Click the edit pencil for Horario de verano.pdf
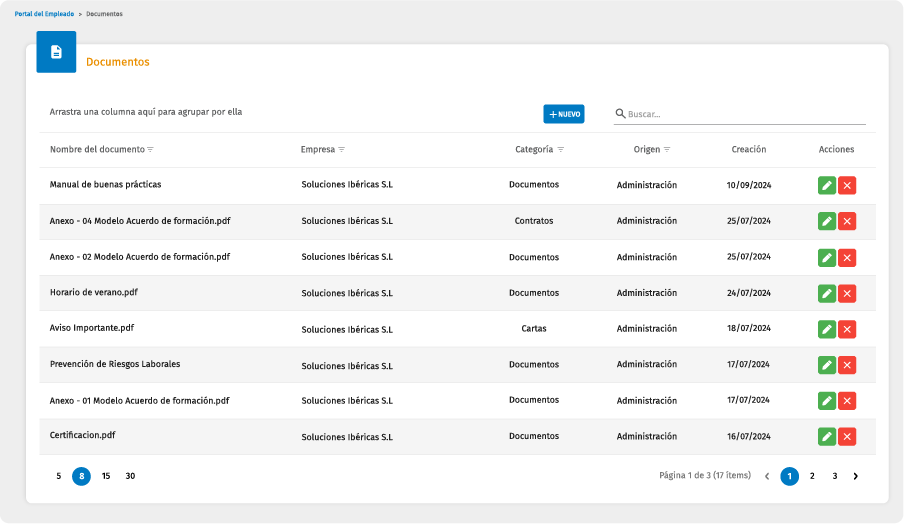 (826, 293)
